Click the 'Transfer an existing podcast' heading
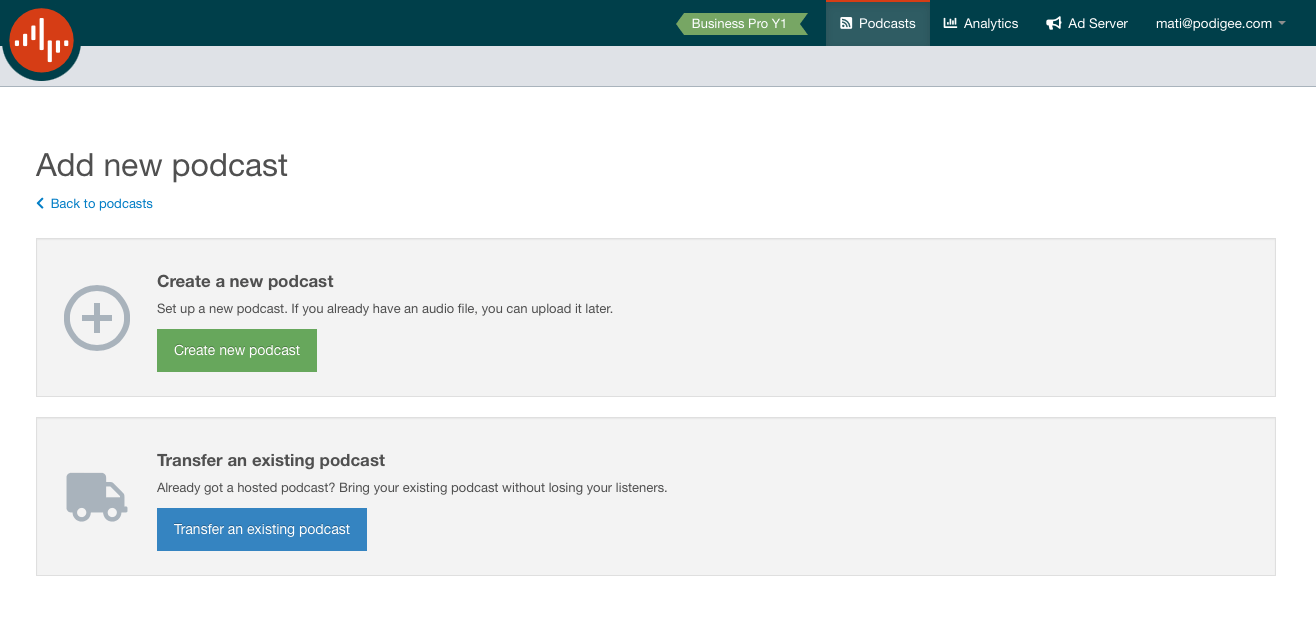 271,460
